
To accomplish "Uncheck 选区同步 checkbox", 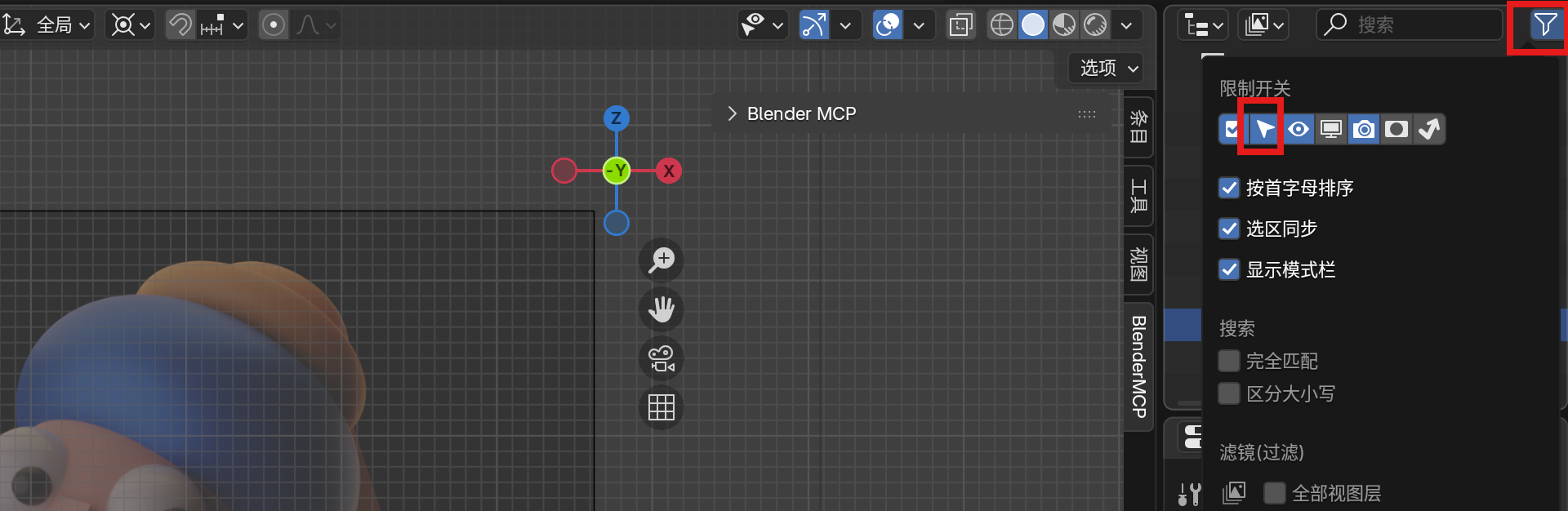I will pos(1229,229).
